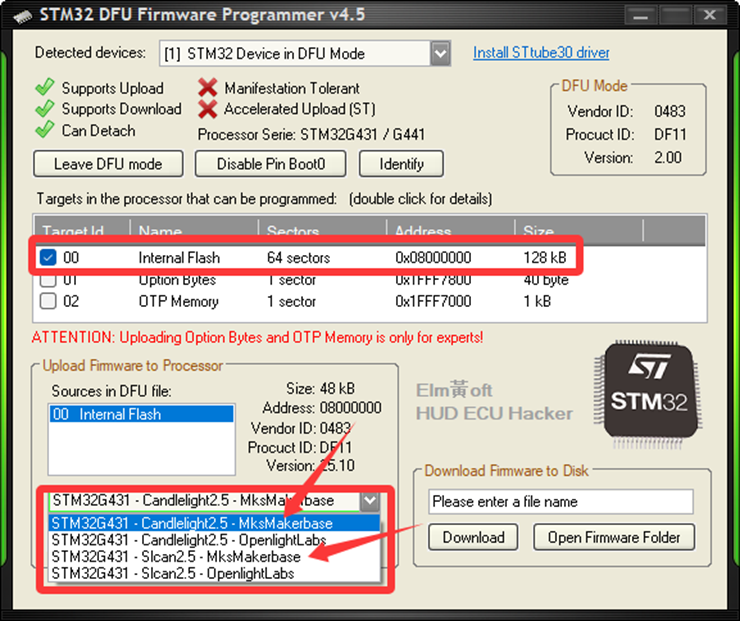Image resolution: width=740 pixels, height=621 pixels.
Task: Click the file name input field
Action: click(561, 501)
